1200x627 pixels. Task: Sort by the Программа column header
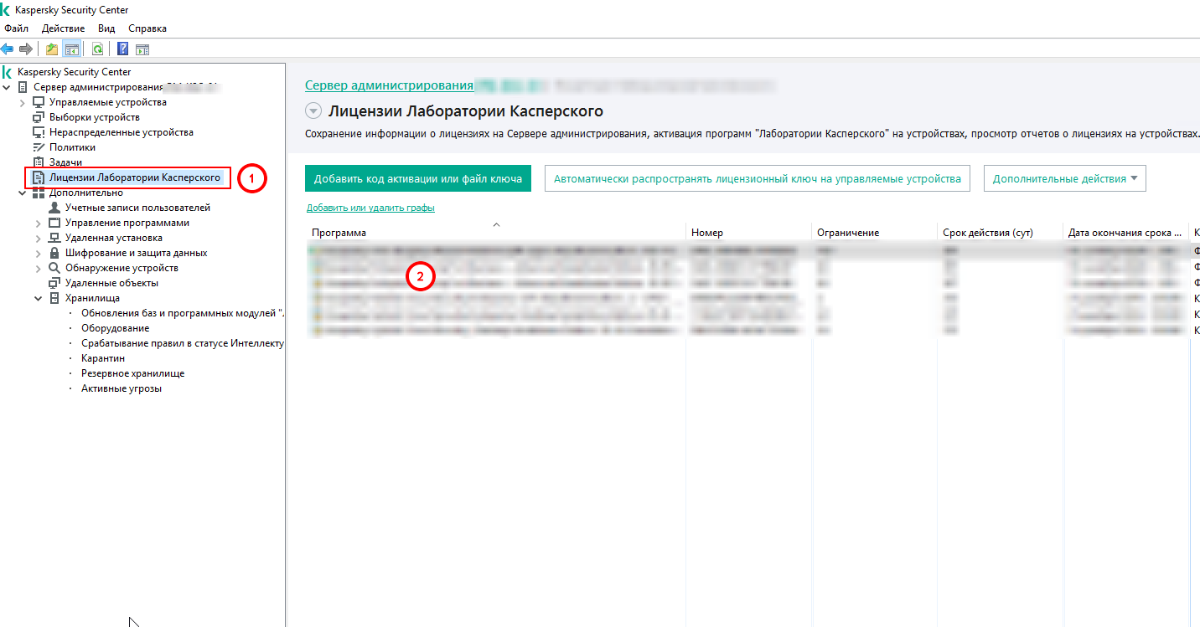(496, 232)
